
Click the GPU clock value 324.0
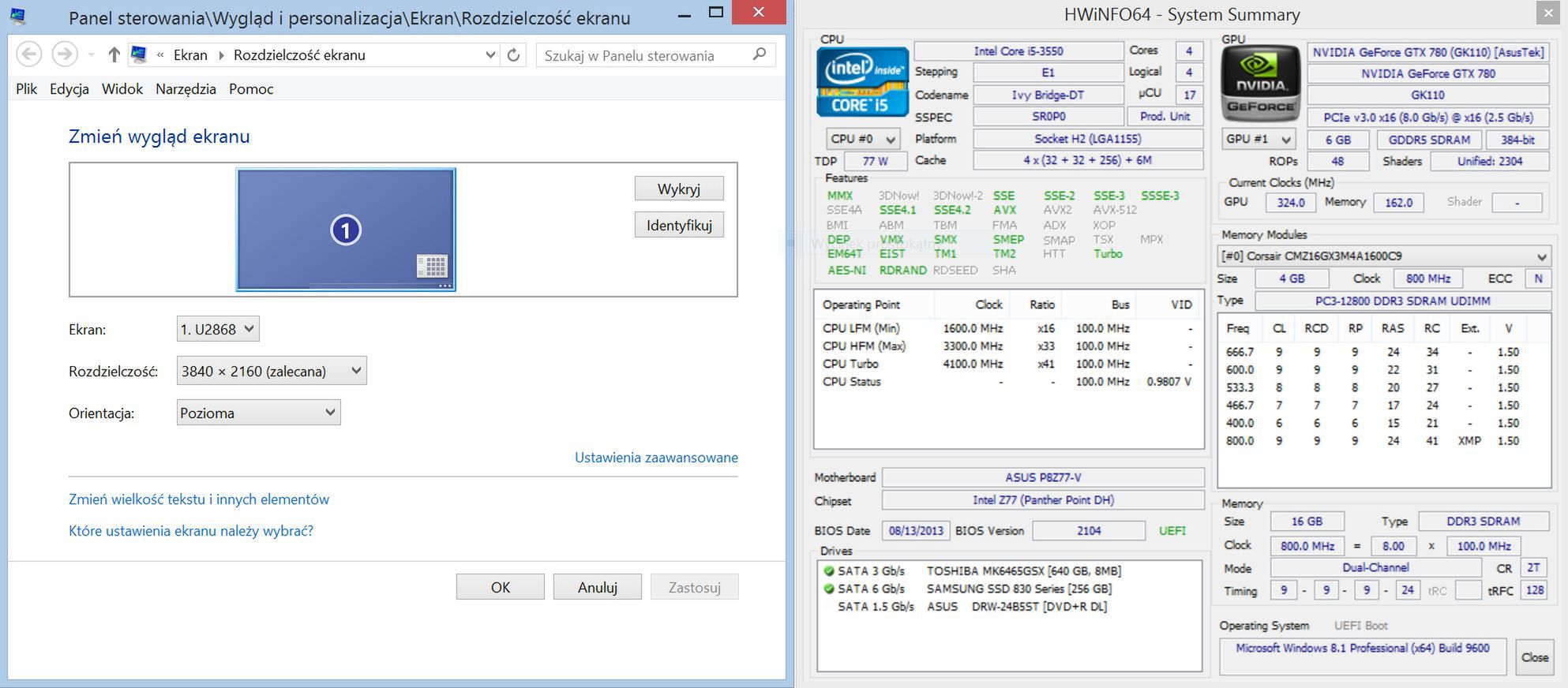point(1291,203)
